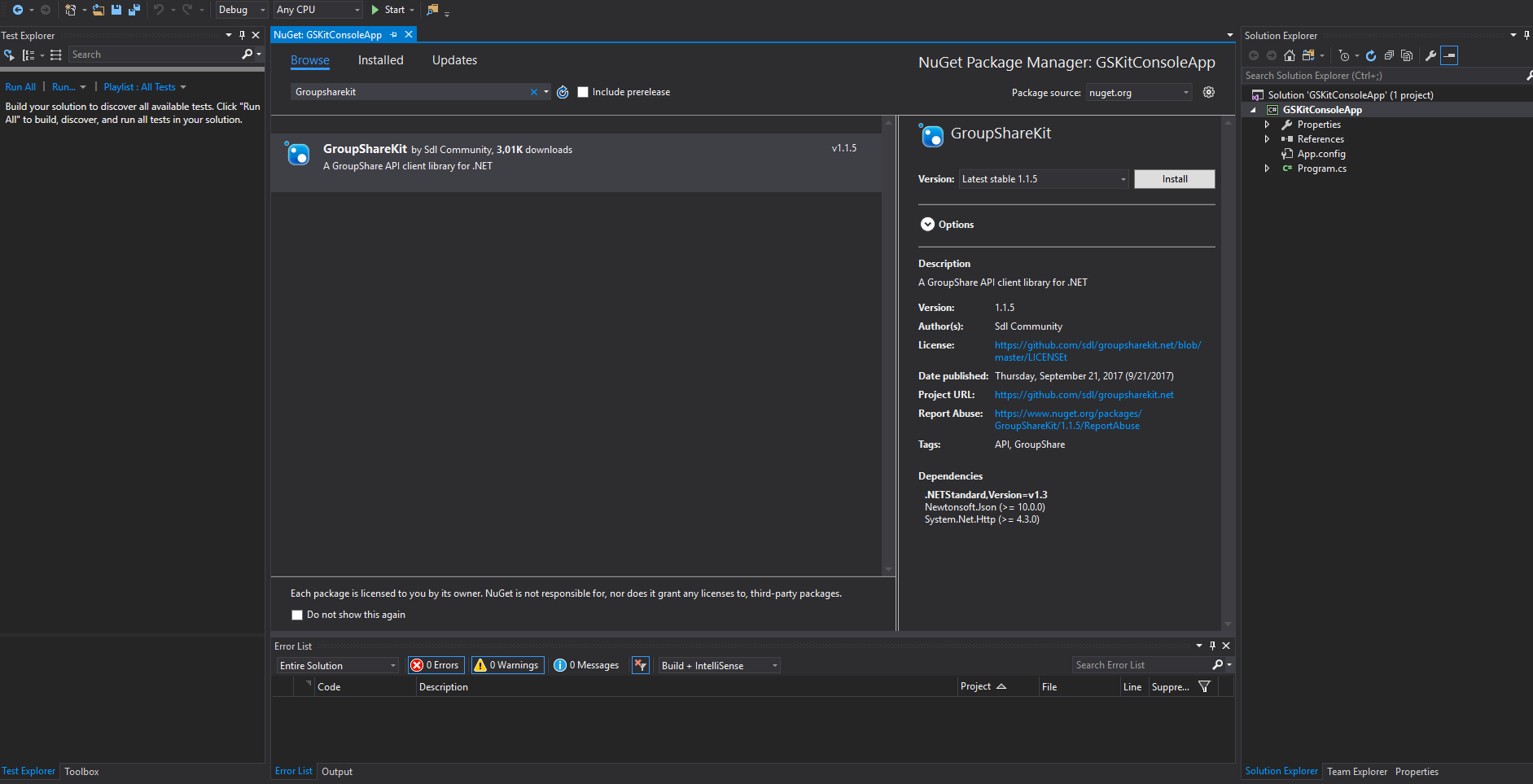Toggle Preview Selected Items button
The image size is (1533, 784).
[1449, 55]
